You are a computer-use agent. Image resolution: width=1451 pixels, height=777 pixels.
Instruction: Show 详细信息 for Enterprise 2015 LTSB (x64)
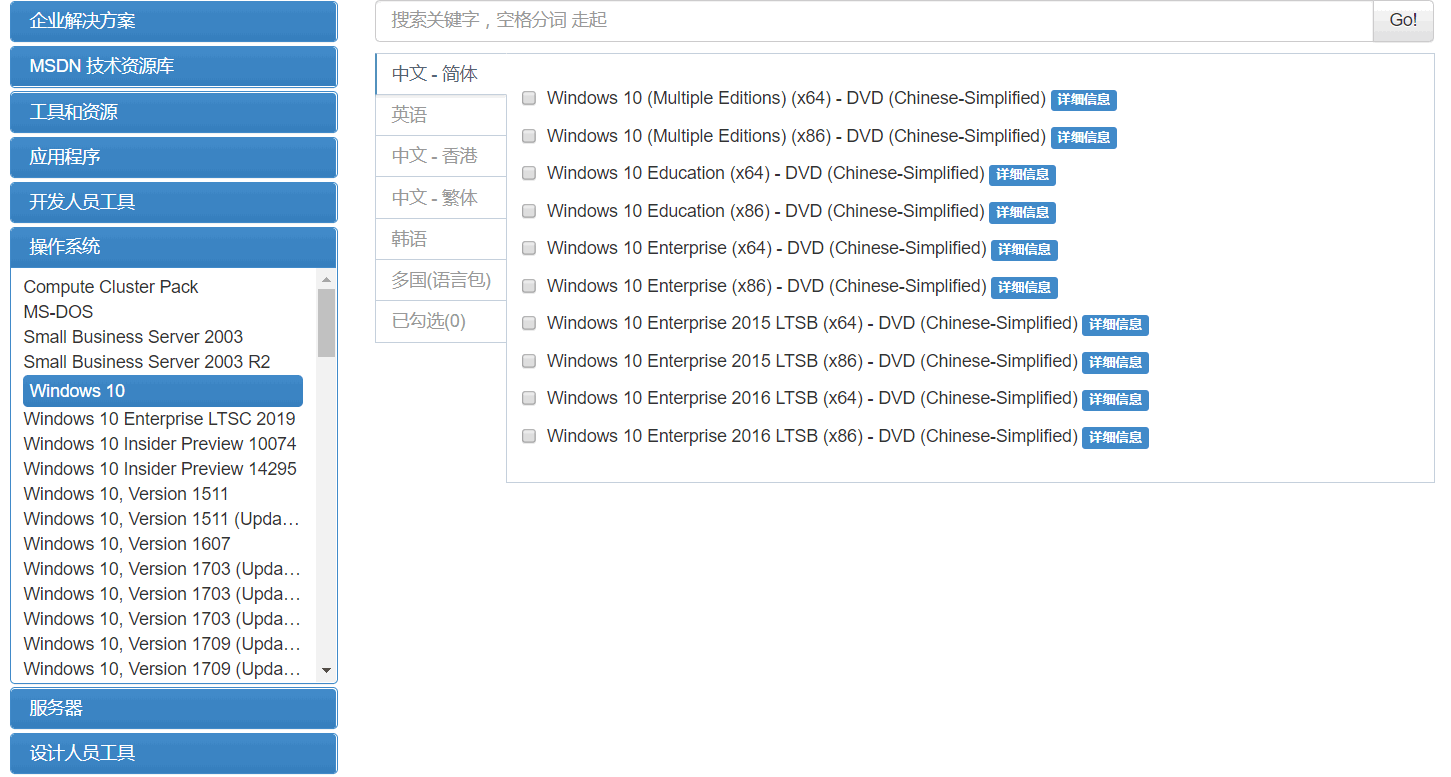point(1115,325)
